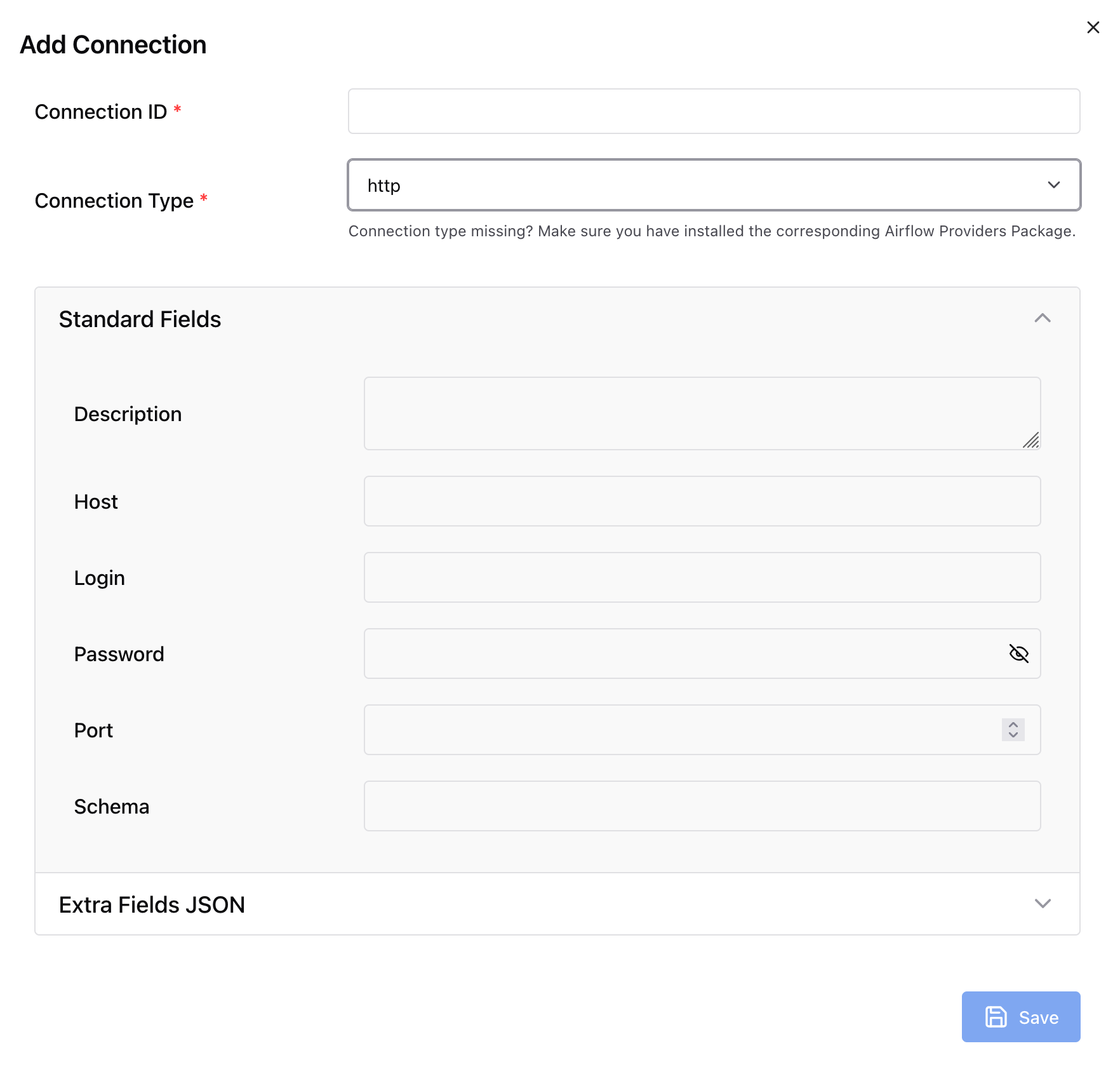Click the Schema input field
The width and height of the screenshot is (1120, 1067).
702,806
